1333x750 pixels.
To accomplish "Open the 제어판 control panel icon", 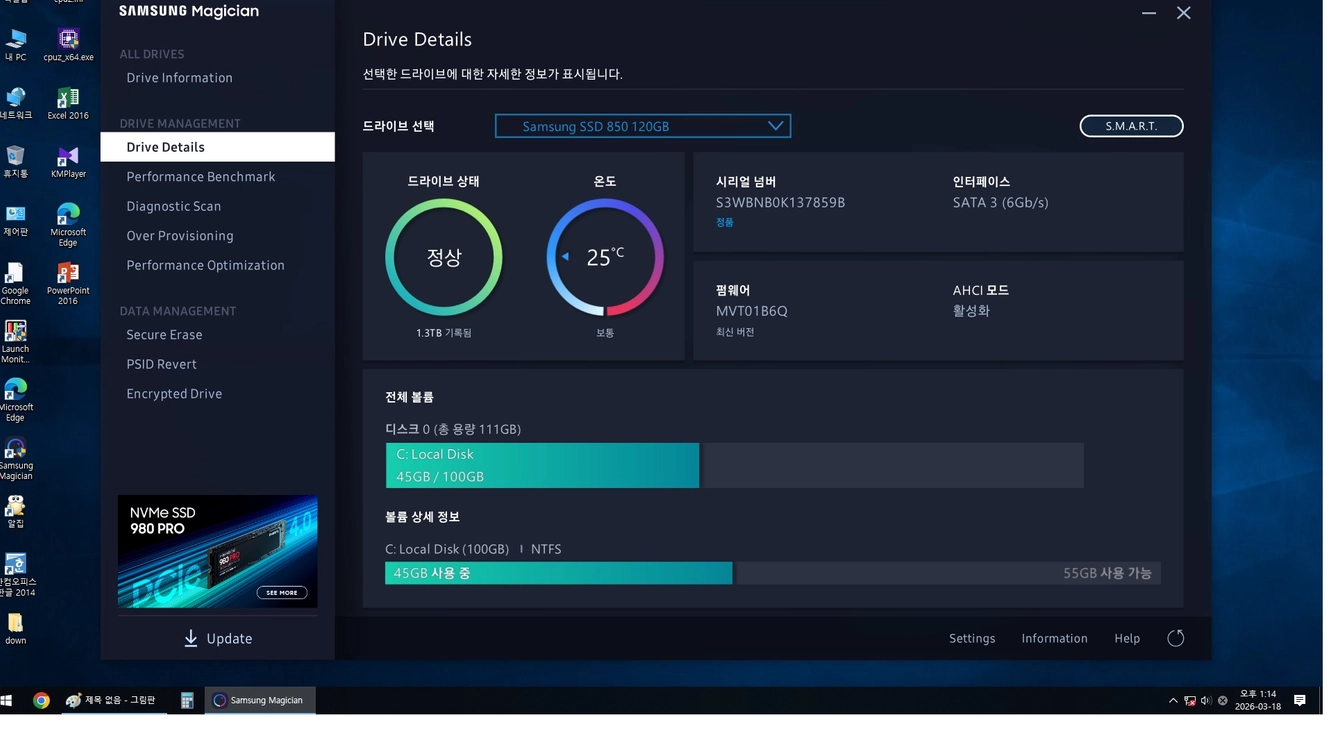I will (16, 220).
